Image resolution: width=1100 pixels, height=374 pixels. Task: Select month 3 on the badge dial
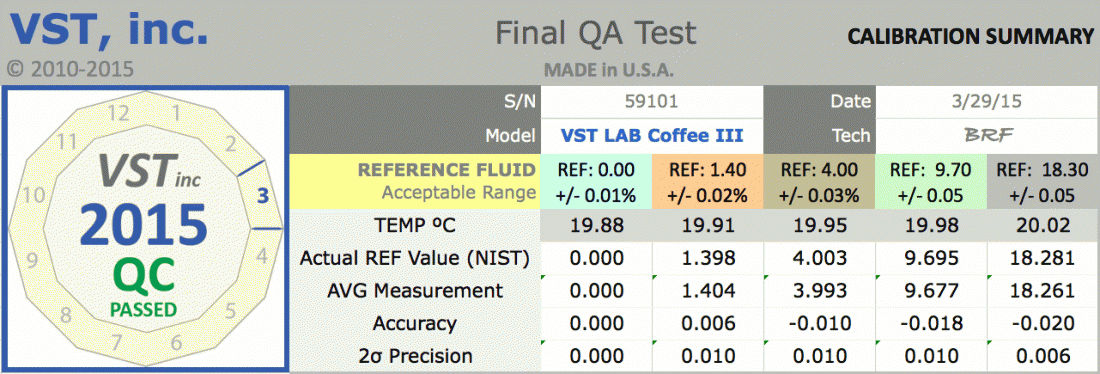tap(263, 196)
